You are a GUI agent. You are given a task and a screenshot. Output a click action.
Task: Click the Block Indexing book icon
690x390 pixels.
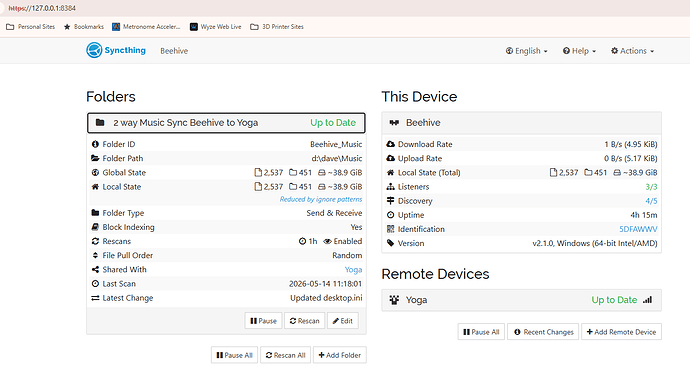coord(95,227)
